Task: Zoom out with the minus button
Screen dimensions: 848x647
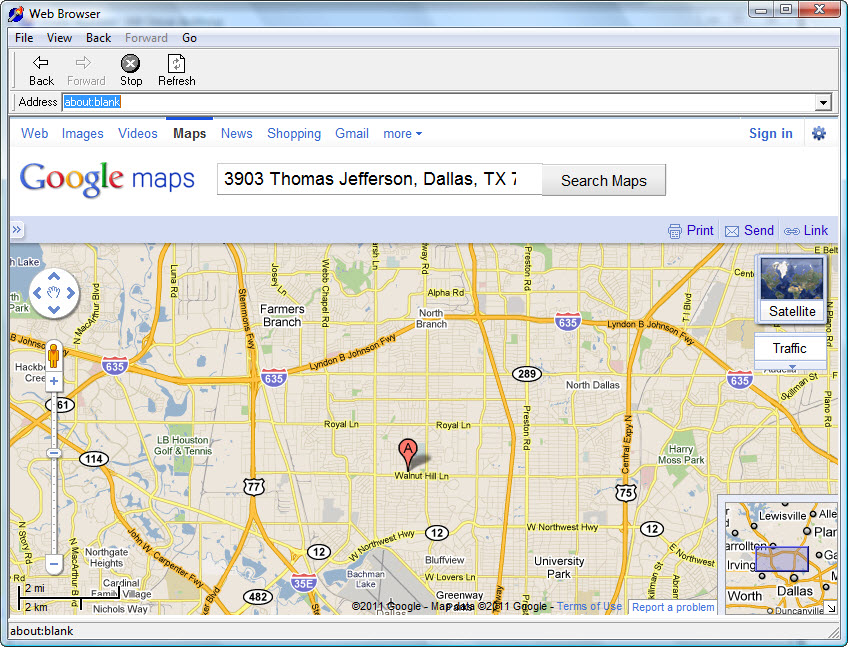Action: [54, 564]
